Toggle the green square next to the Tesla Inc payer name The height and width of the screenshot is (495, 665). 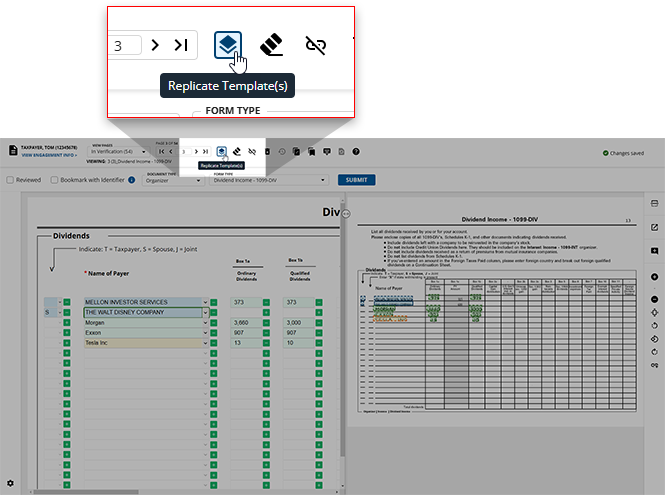click(x=214, y=343)
